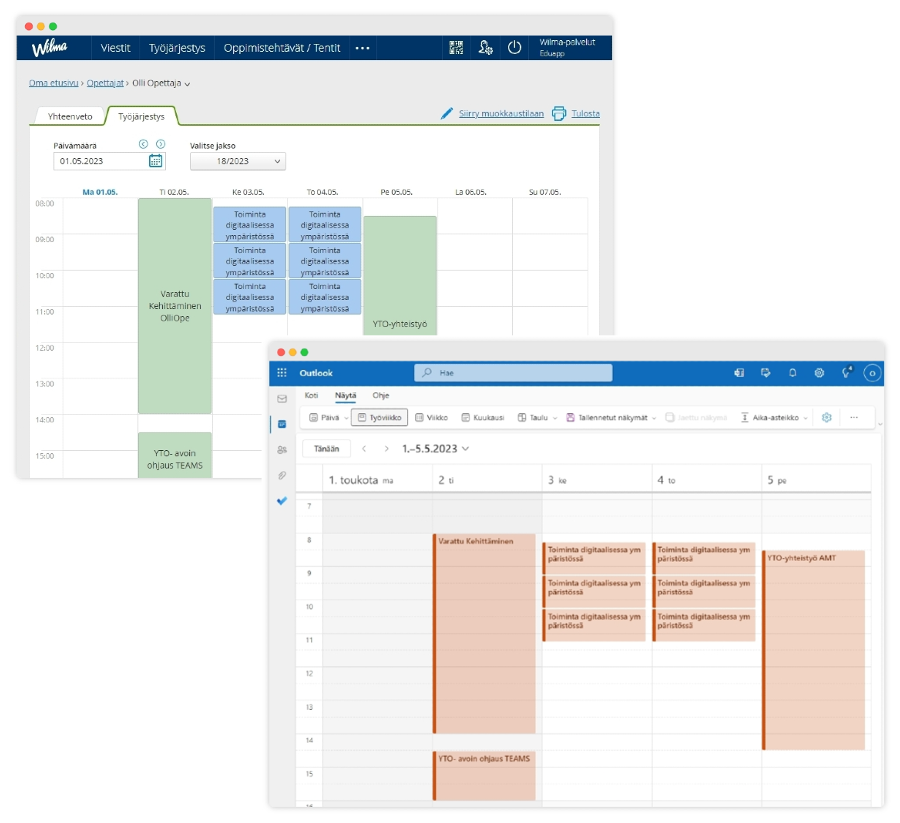
Task: Open Oppimistehtävät / Tentit in Wilma
Action: point(282,48)
